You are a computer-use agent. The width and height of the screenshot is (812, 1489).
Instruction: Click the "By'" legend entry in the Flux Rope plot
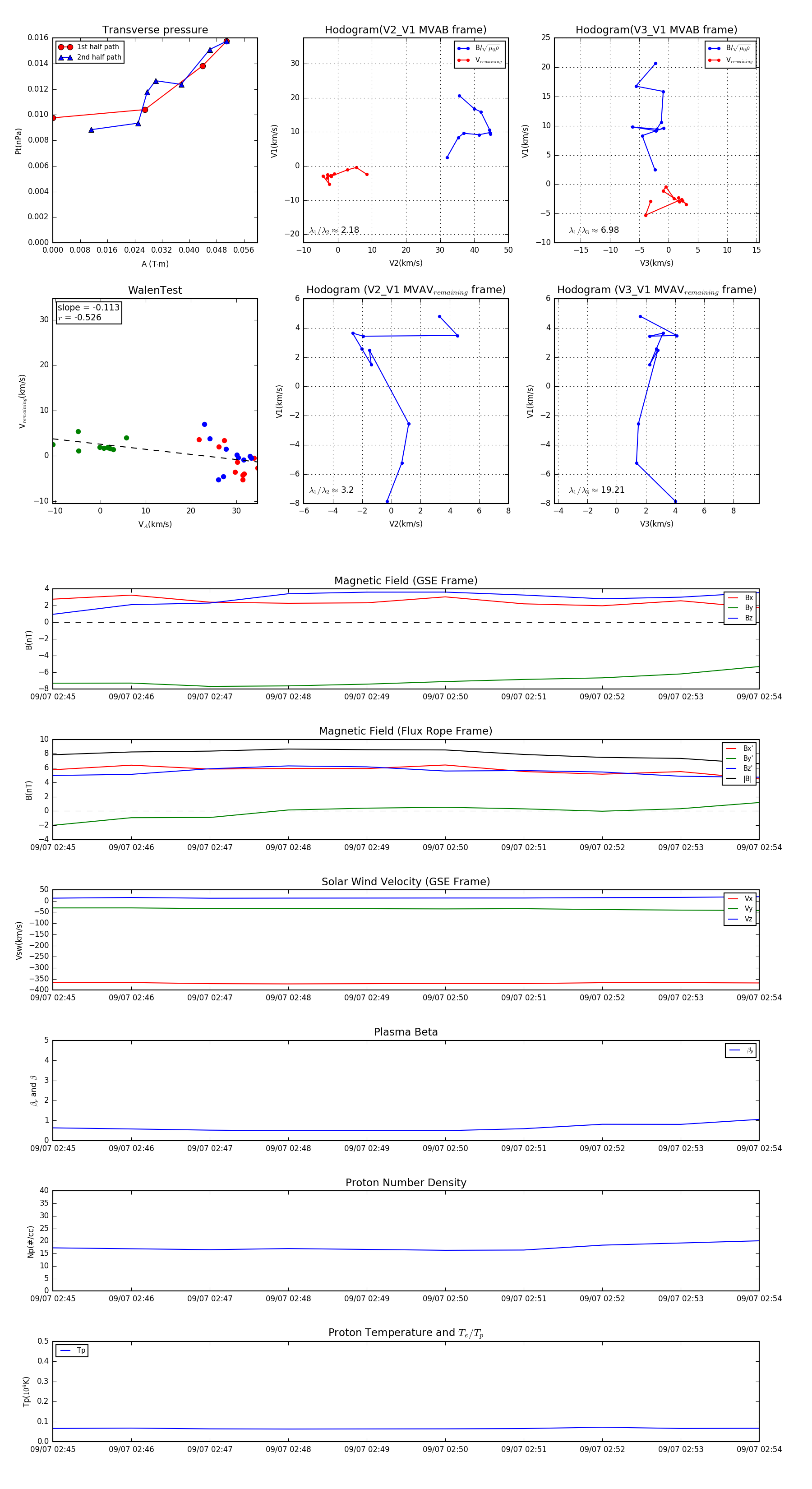[739, 758]
